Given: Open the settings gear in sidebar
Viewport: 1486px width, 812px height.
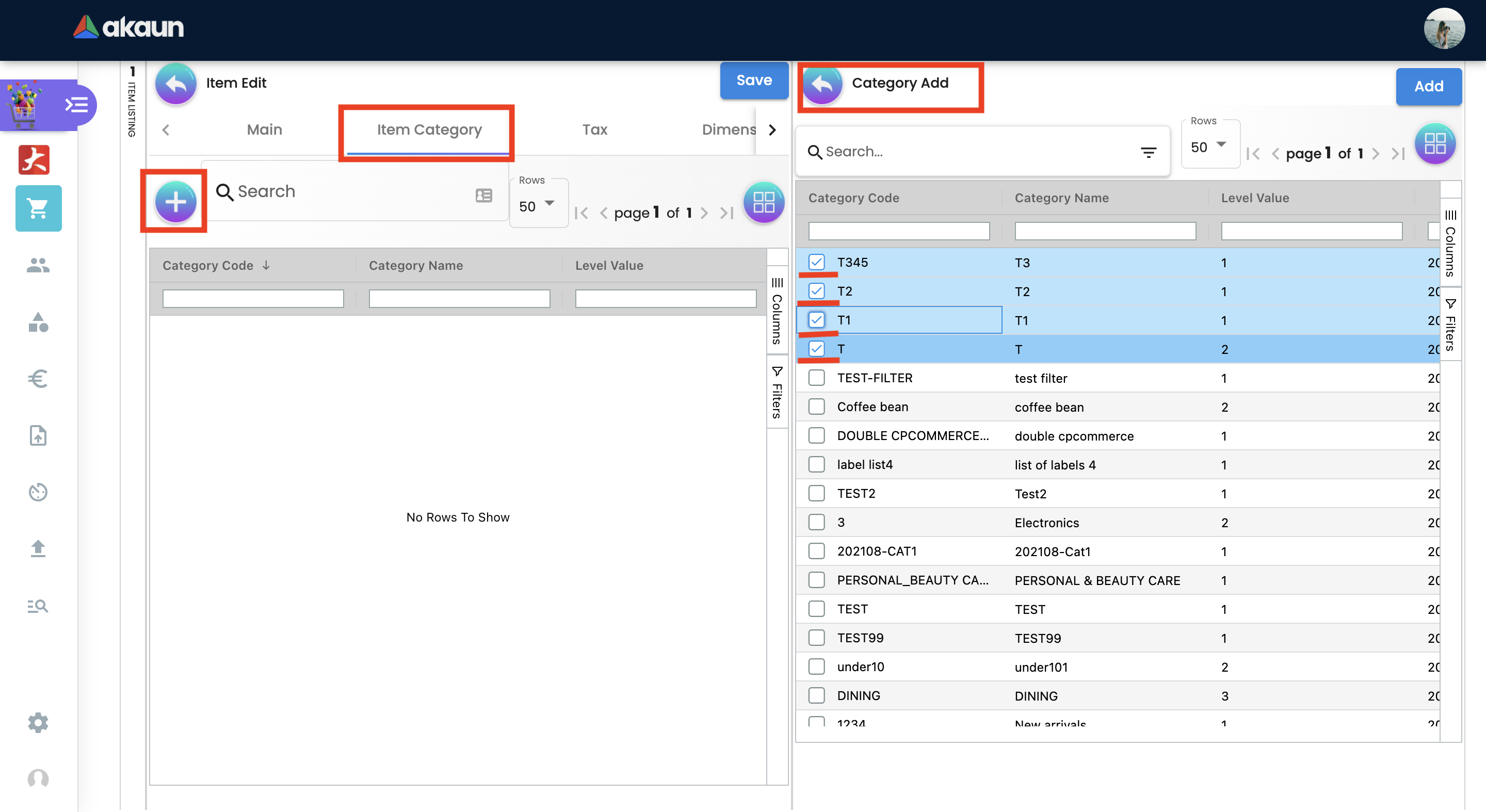Looking at the screenshot, I should (x=38, y=722).
